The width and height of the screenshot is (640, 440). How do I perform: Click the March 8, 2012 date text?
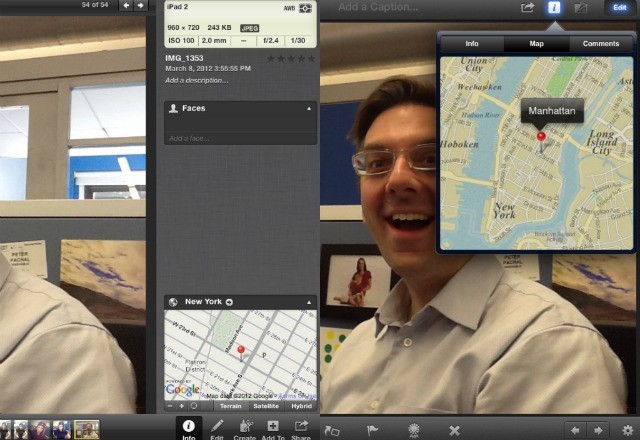[x=208, y=69]
